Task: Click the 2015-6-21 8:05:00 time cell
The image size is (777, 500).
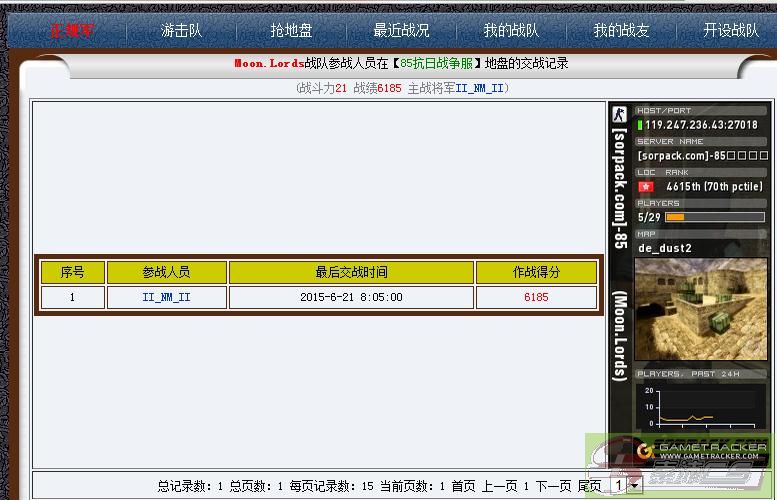Action: tap(351, 297)
